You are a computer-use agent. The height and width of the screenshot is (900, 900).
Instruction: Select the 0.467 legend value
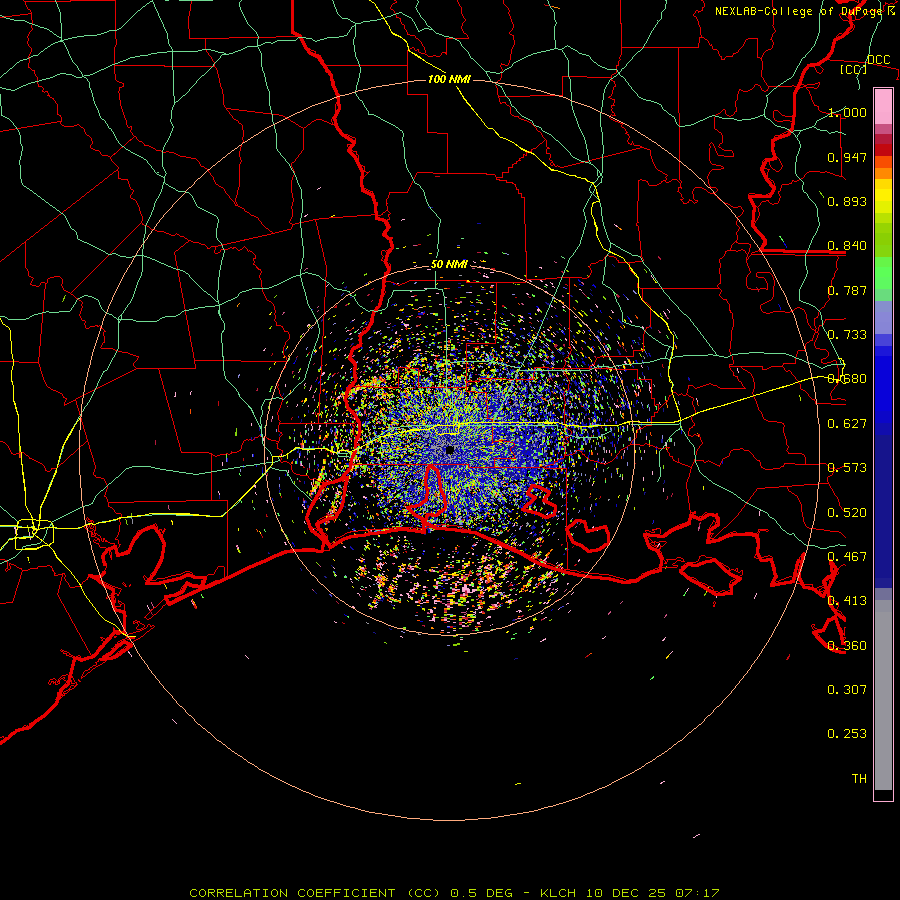click(847, 557)
